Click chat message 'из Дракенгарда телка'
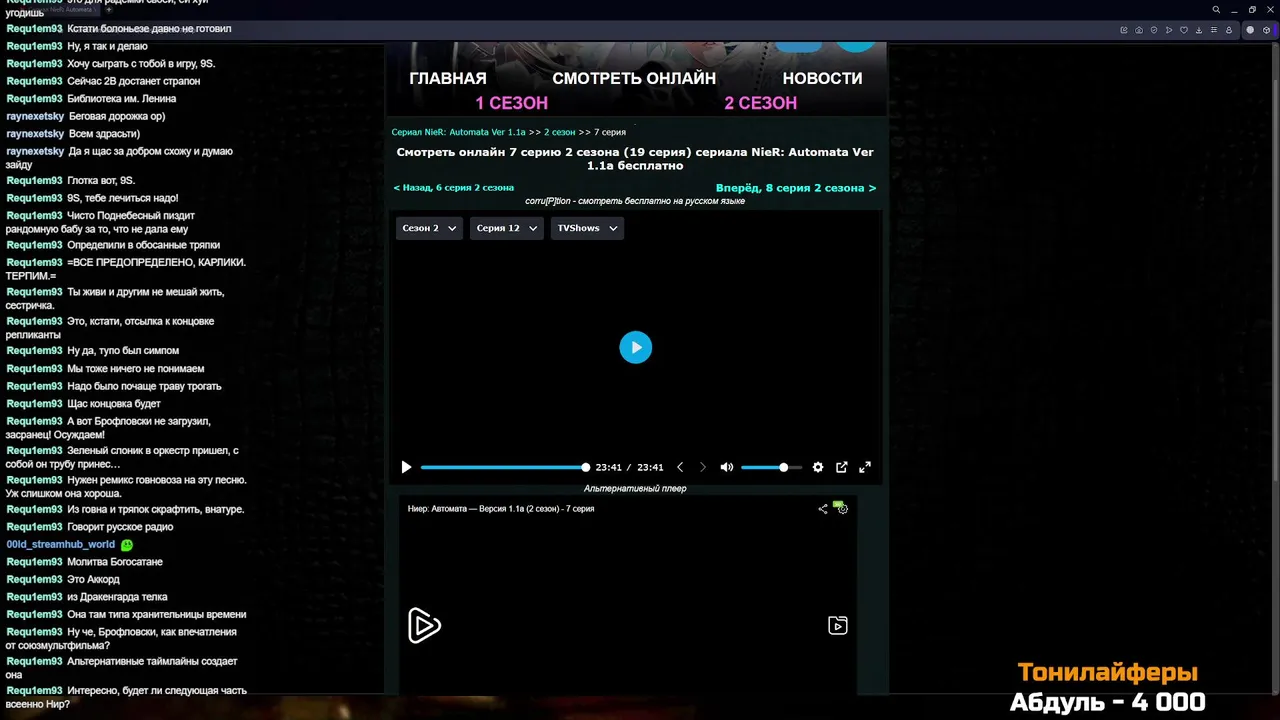1280x720 pixels. [117, 597]
